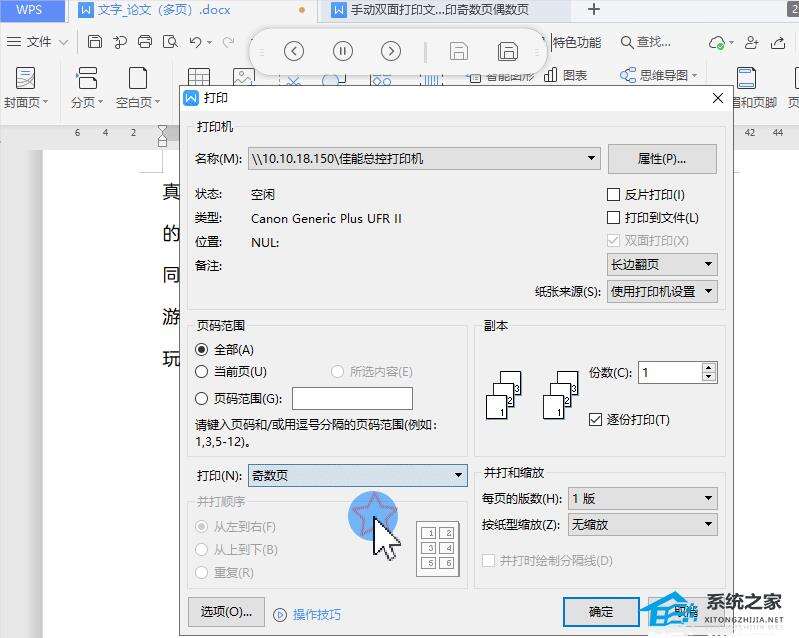
Task: Enable 反片打印 checkbox
Action: 614,194
